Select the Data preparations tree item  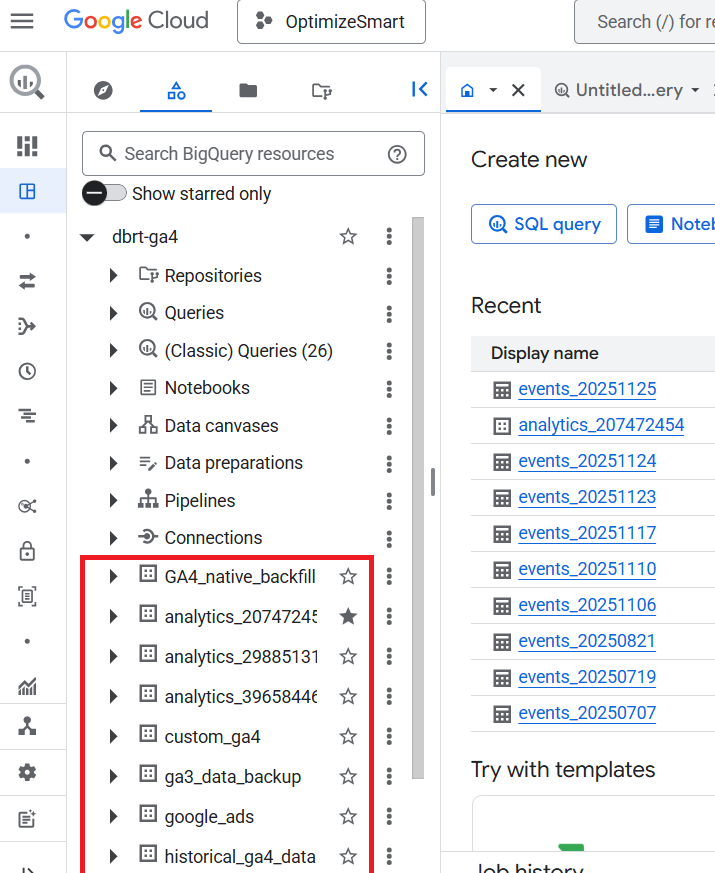(233, 463)
